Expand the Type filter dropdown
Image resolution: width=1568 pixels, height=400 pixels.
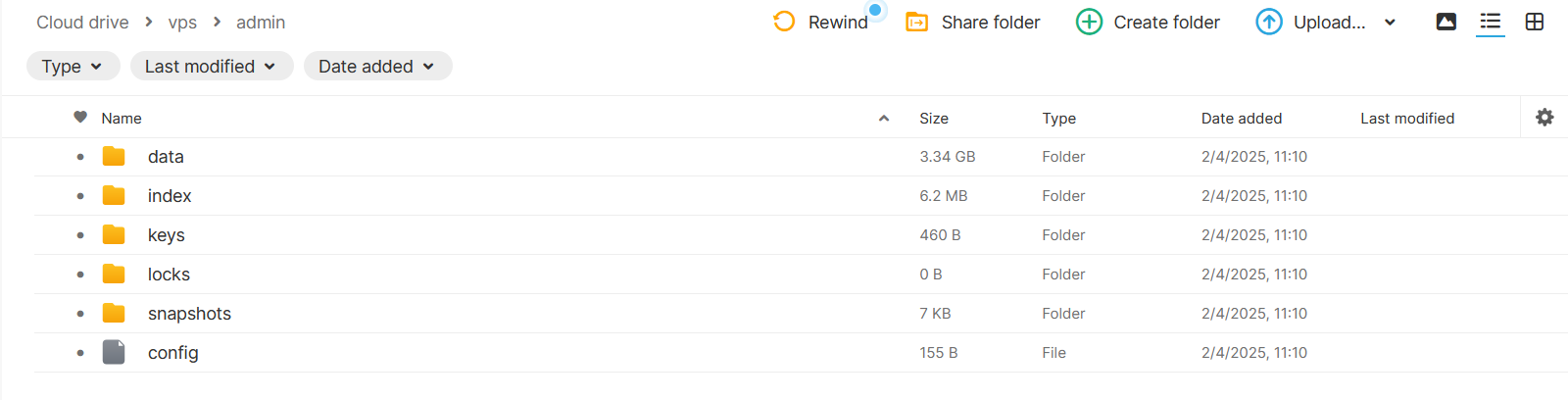(x=73, y=66)
